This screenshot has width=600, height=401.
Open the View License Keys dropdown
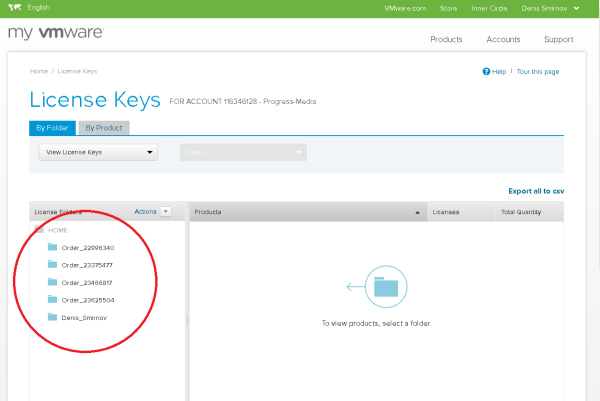pyautogui.click(x=98, y=152)
